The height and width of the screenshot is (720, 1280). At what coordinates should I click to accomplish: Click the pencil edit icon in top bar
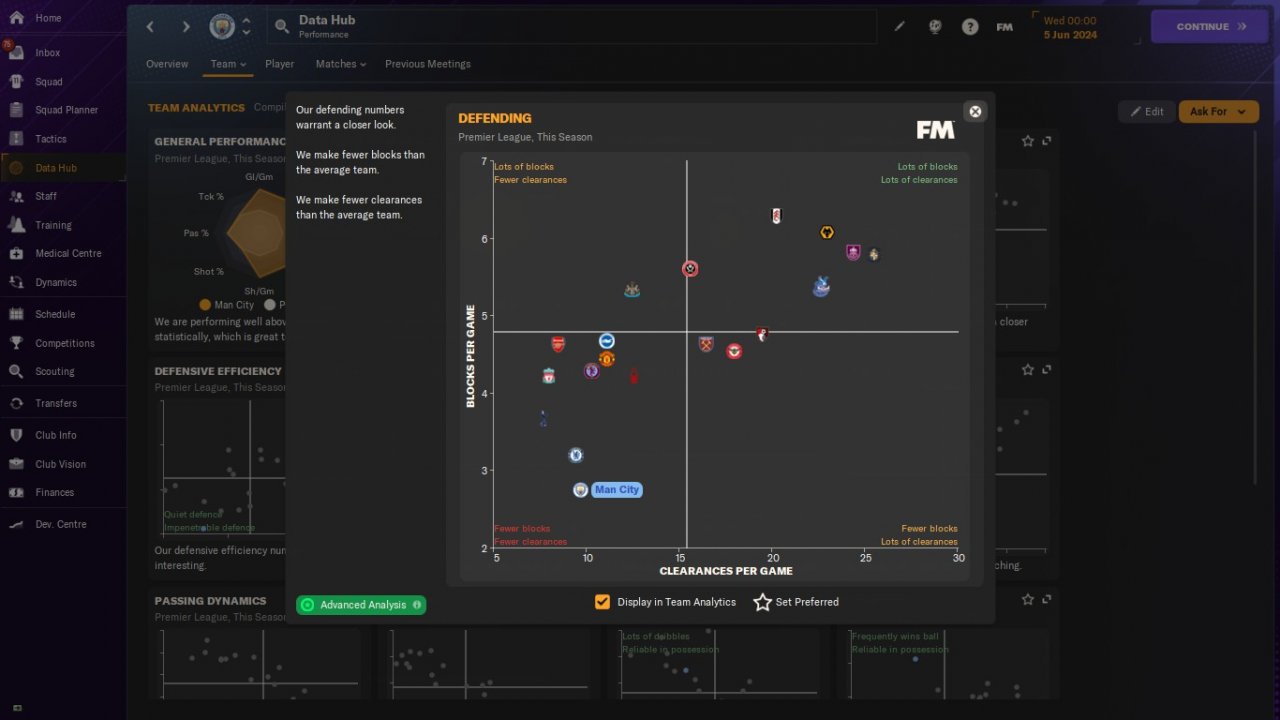[x=899, y=27]
